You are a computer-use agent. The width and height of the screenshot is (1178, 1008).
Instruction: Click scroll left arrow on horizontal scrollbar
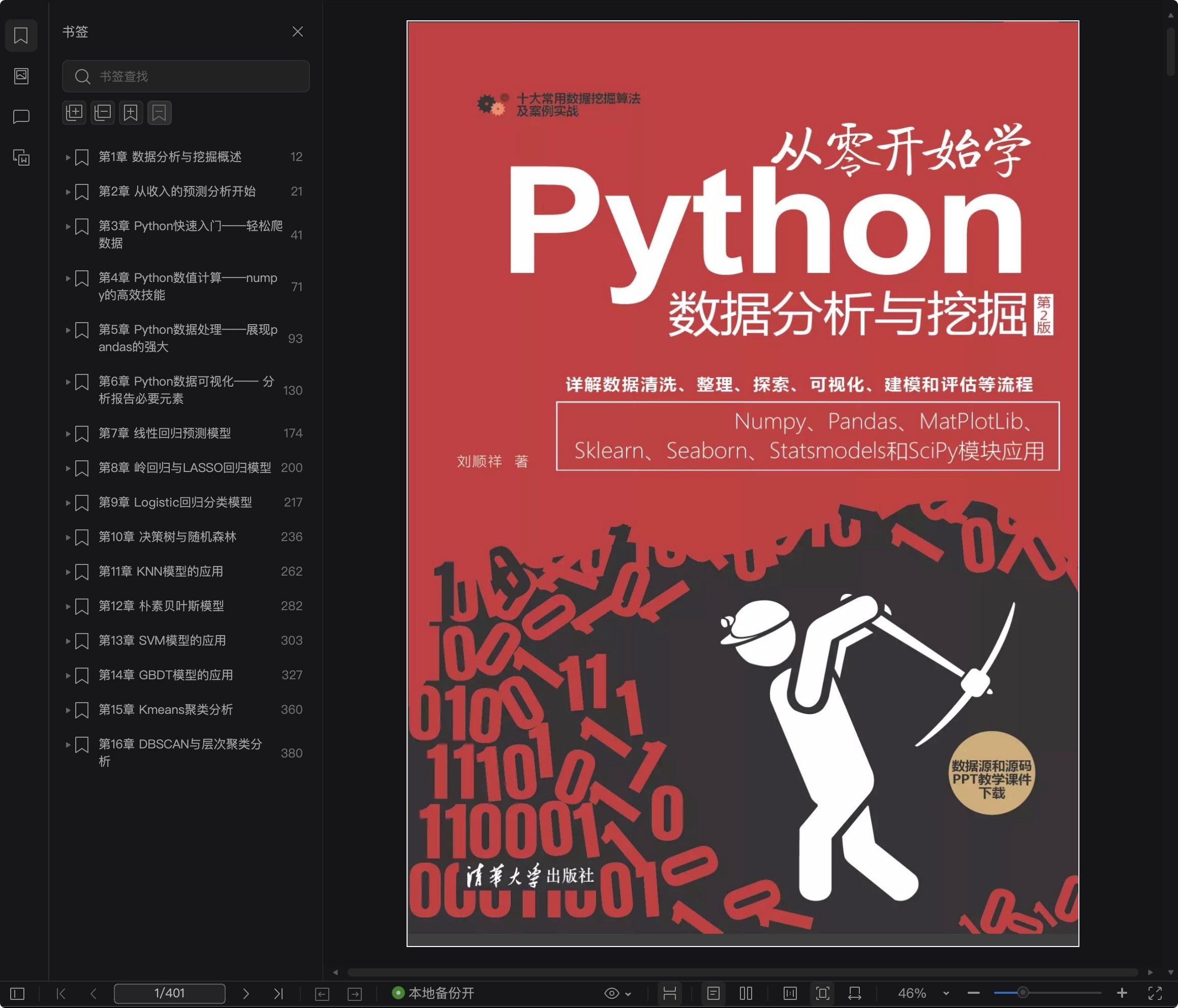(x=335, y=972)
